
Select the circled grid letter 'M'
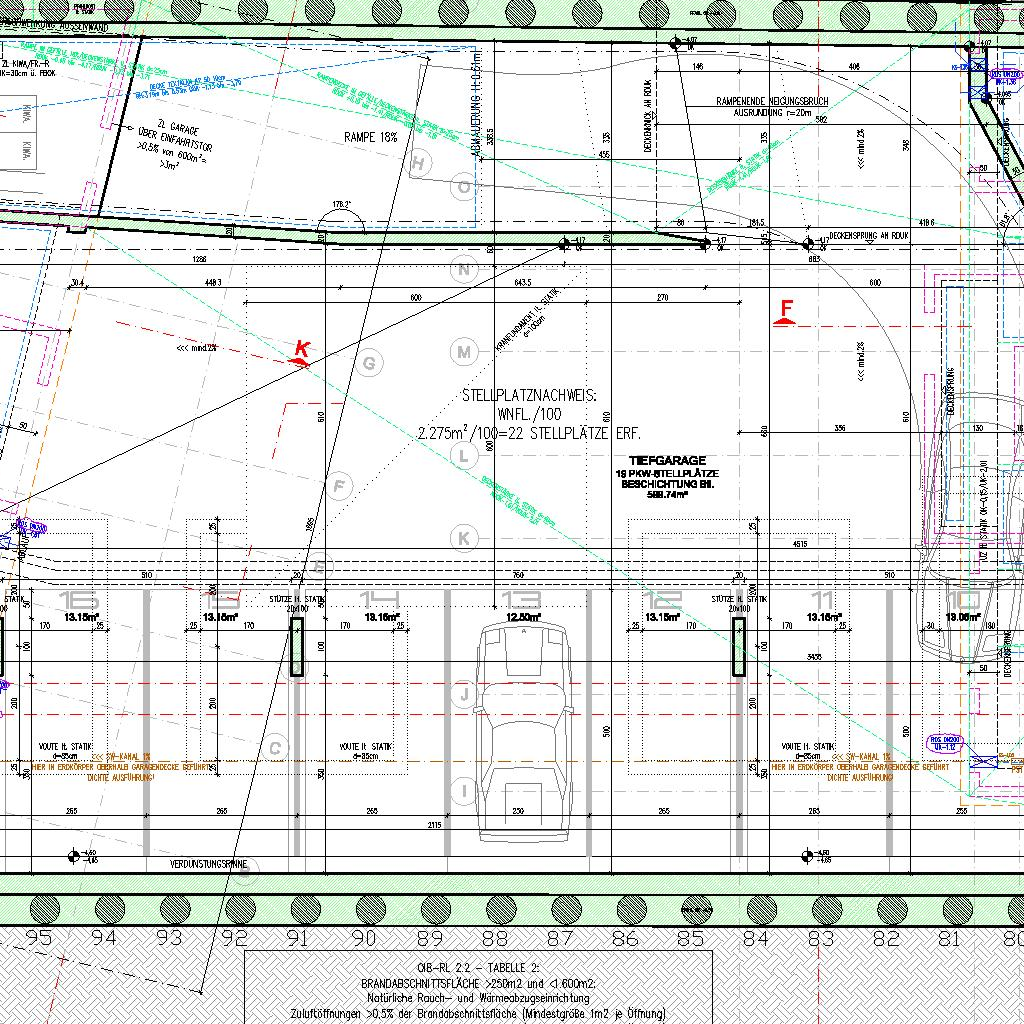pyautogui.click(x=464, y=353)
